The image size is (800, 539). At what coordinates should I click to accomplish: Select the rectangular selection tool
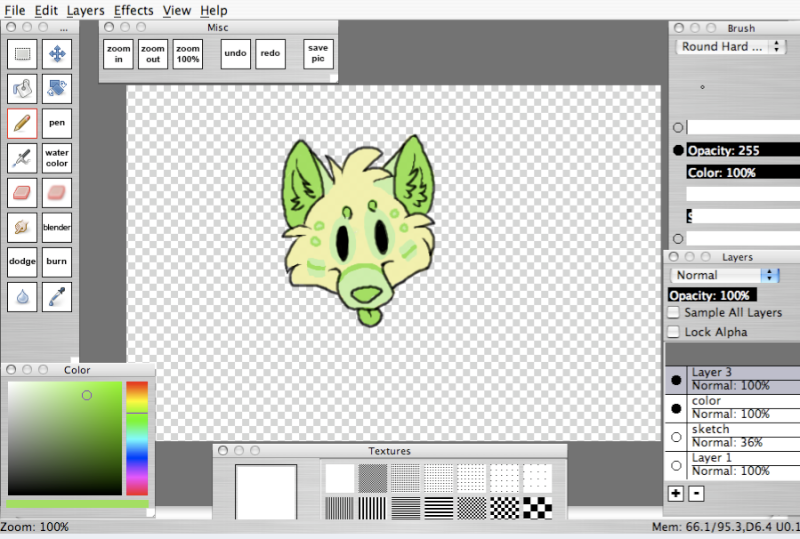coord(22,54)
